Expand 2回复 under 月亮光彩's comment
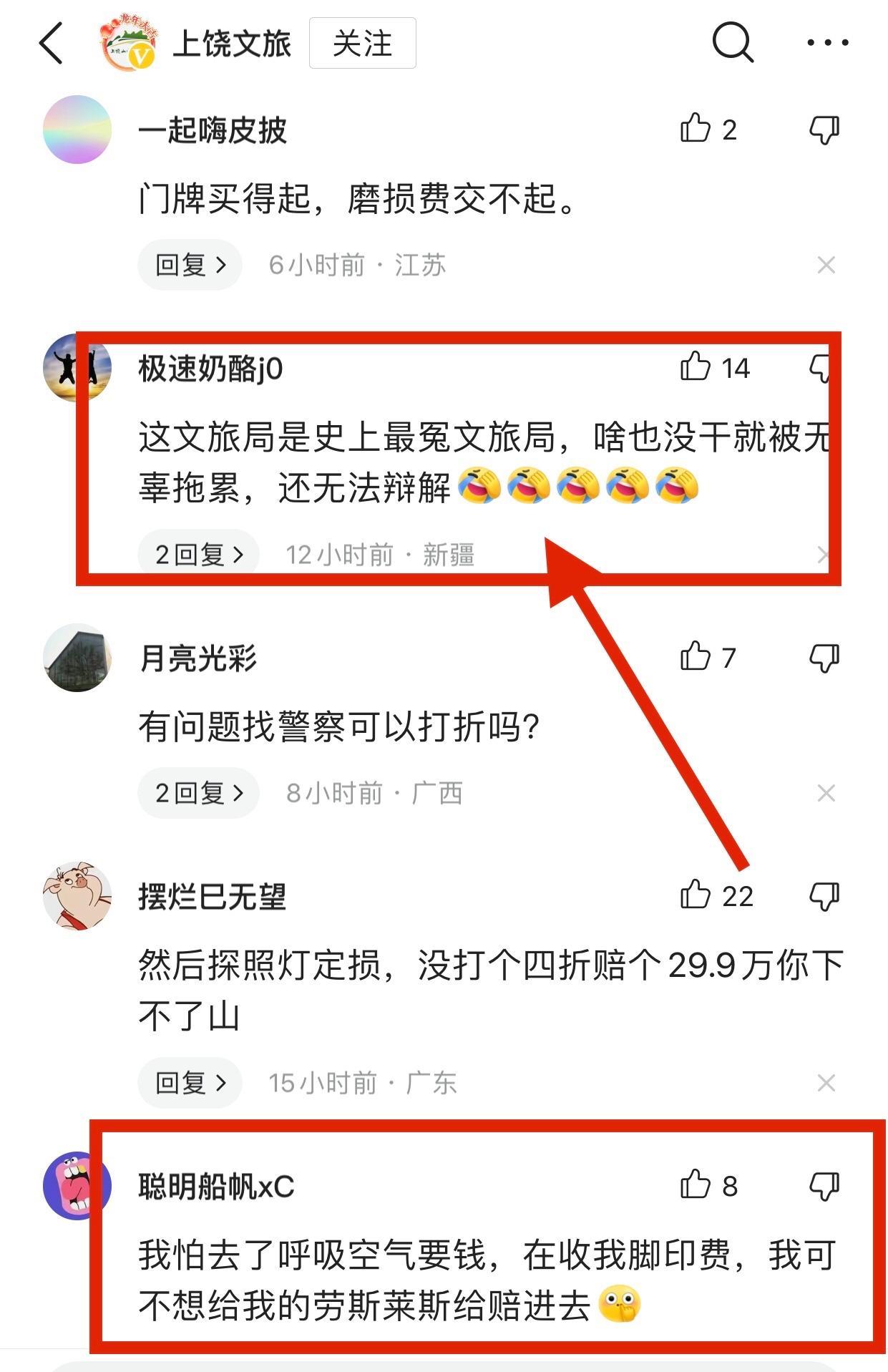This screenshot has height=1372, width=888. [199, 793]
